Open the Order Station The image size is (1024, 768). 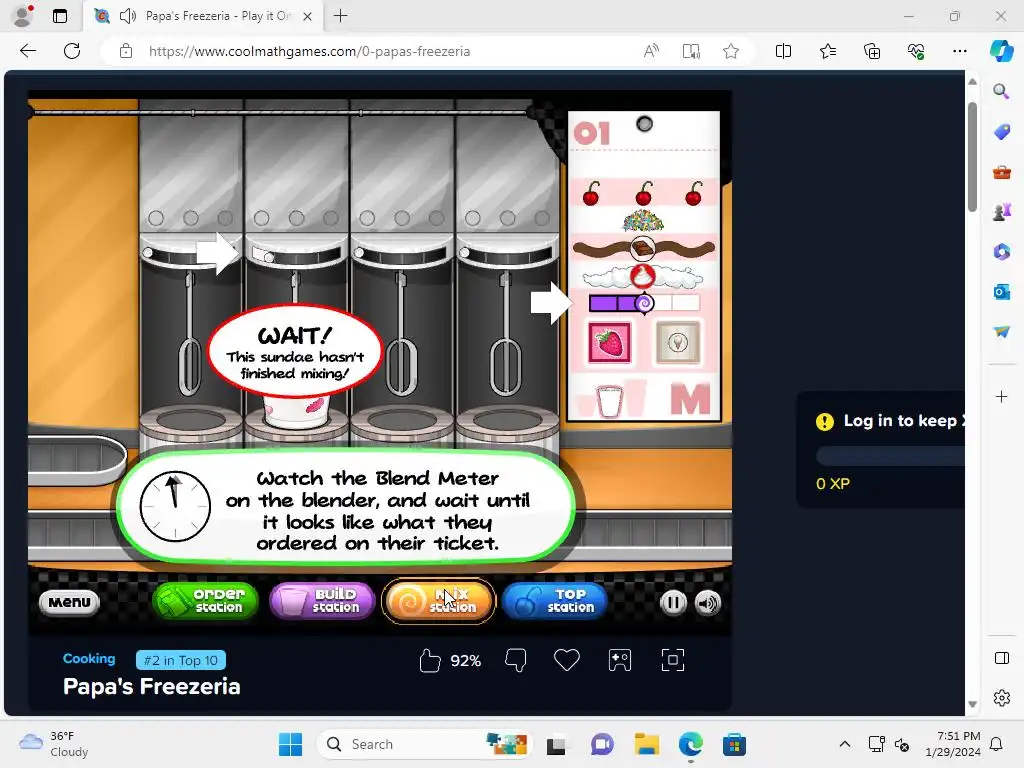click(x=205, y=601)
